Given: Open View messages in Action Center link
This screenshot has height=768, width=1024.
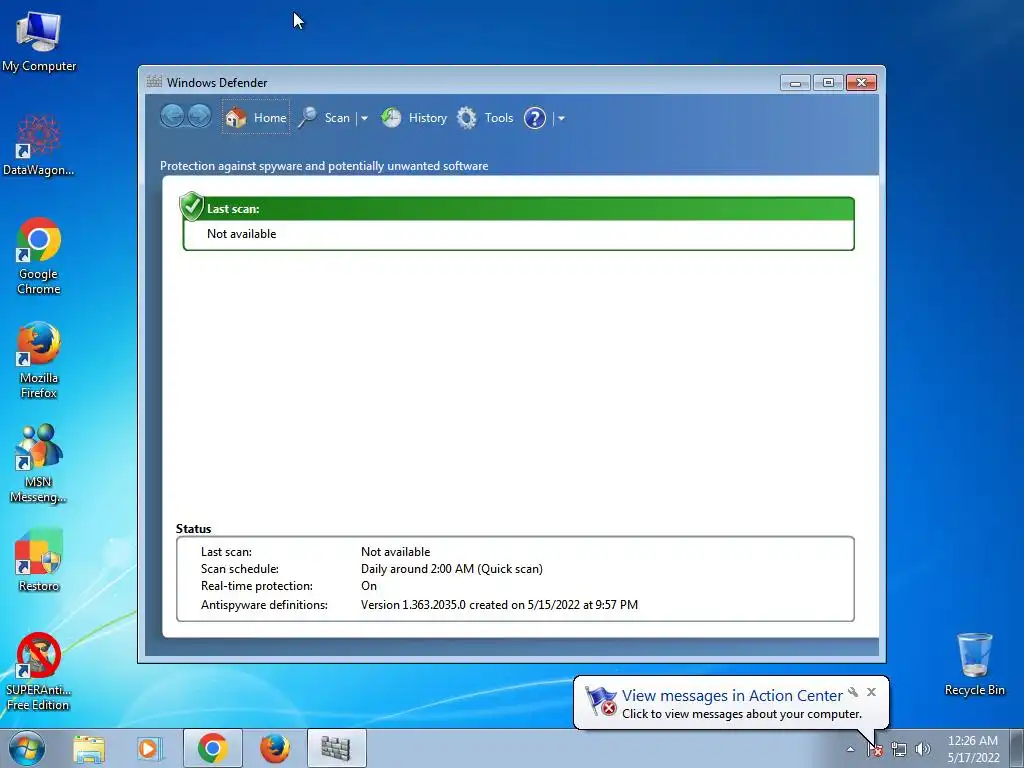Looking at the screenshot, I should point(732,696).
